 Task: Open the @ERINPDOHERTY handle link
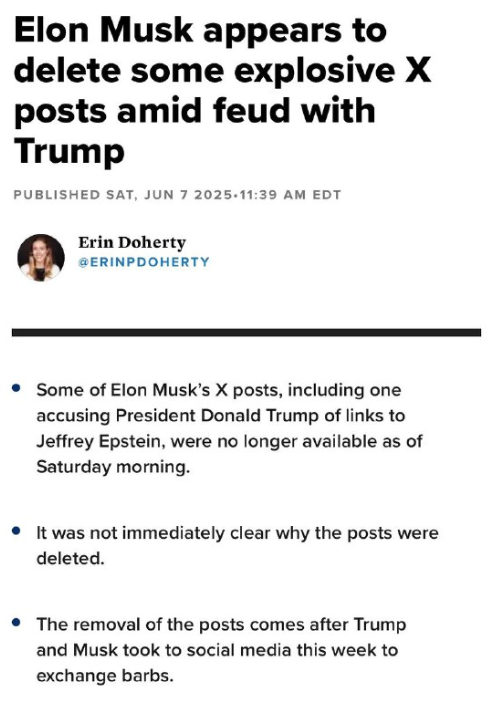pyautogui.click(x=144, y=262)
